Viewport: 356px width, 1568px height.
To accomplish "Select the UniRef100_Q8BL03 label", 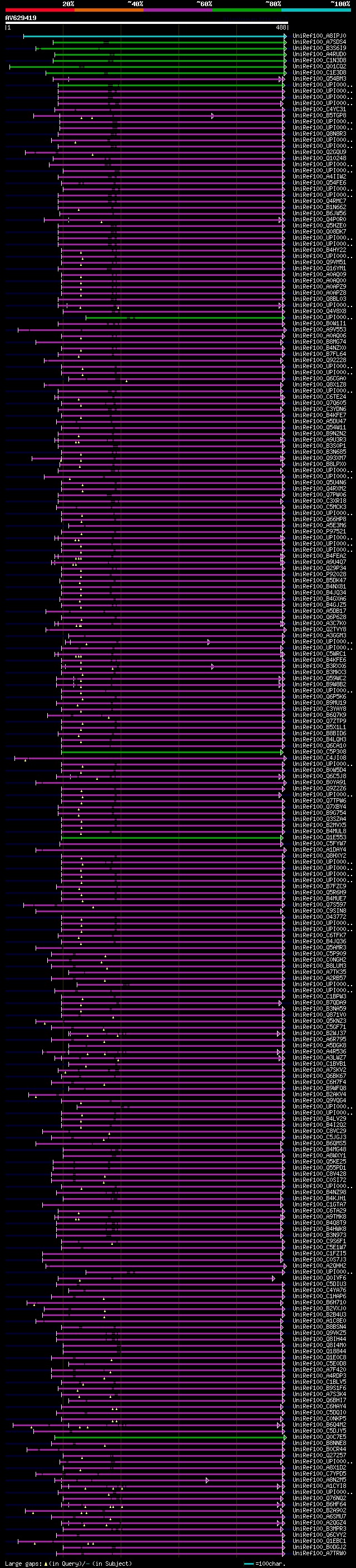I will click(319, 299).
